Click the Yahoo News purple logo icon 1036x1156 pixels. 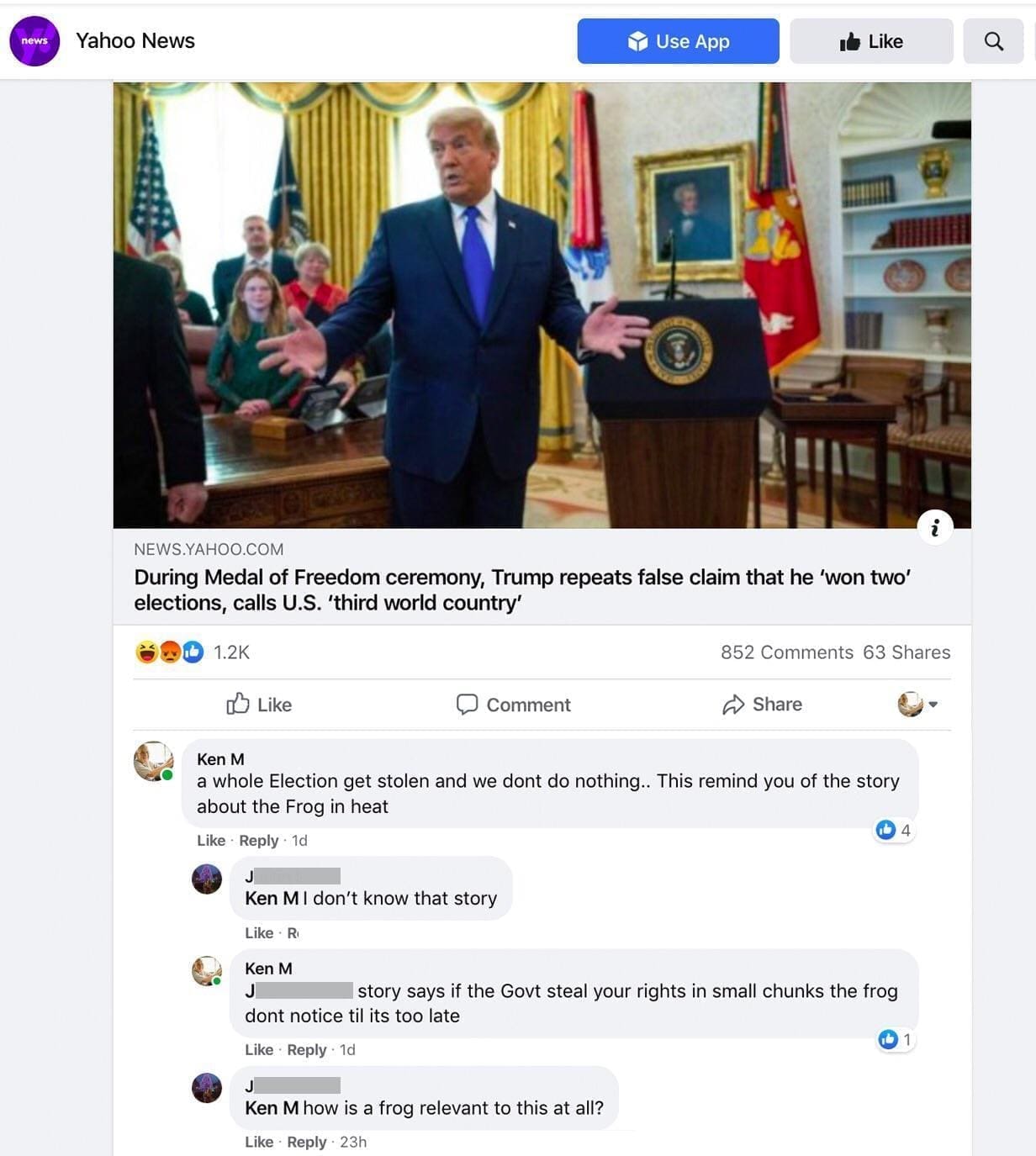click(x=34, y=40)
